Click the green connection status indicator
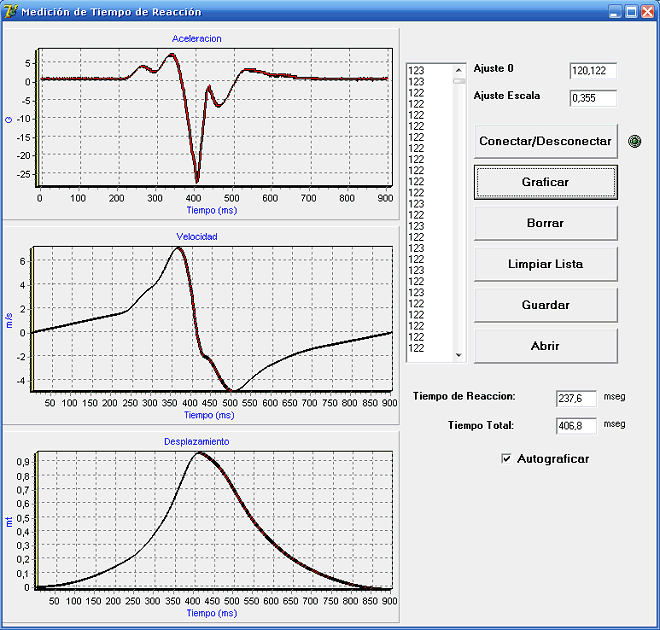 coord(634,142)
